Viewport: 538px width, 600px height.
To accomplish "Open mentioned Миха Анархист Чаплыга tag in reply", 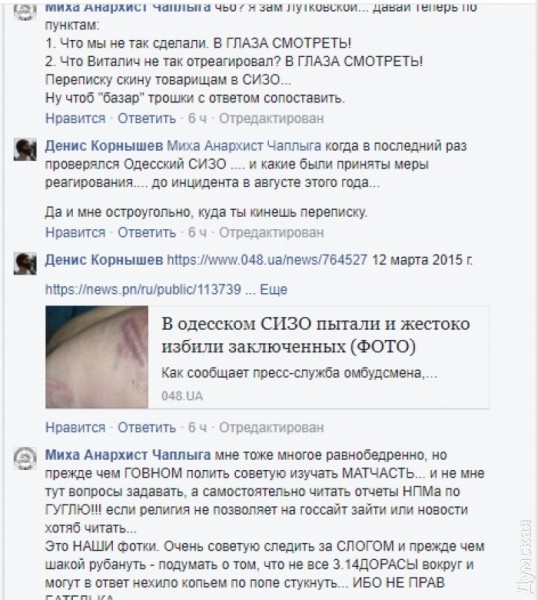I will click(x=244, y=146).
